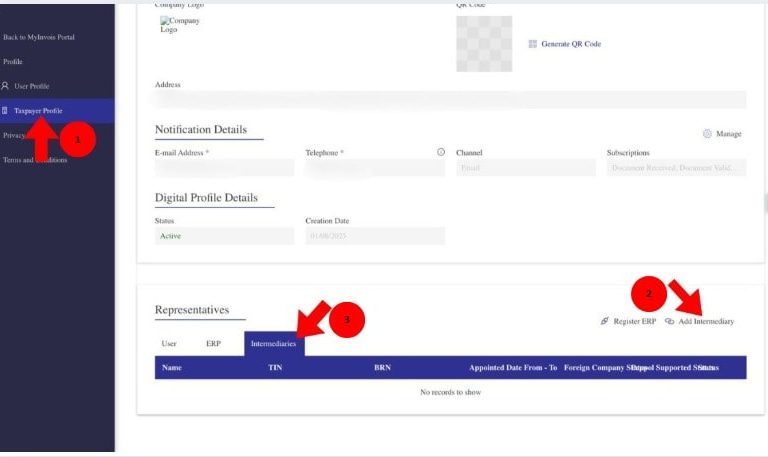Screen dimensions: 768x457
Task: Open the Subscriptions dropdown field
Action: click(x=675, y=168)
